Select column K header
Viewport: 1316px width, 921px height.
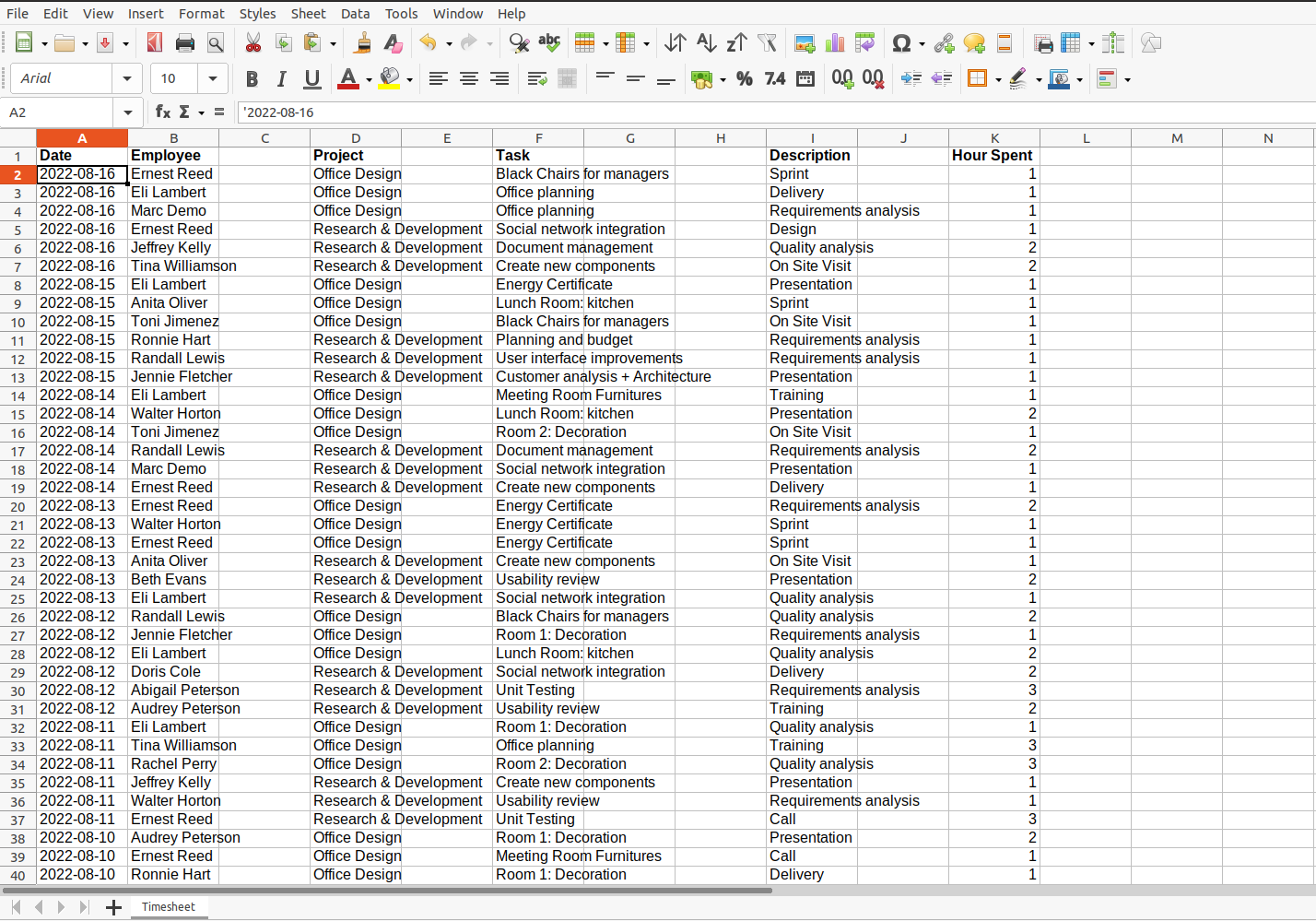coord(994,138)
